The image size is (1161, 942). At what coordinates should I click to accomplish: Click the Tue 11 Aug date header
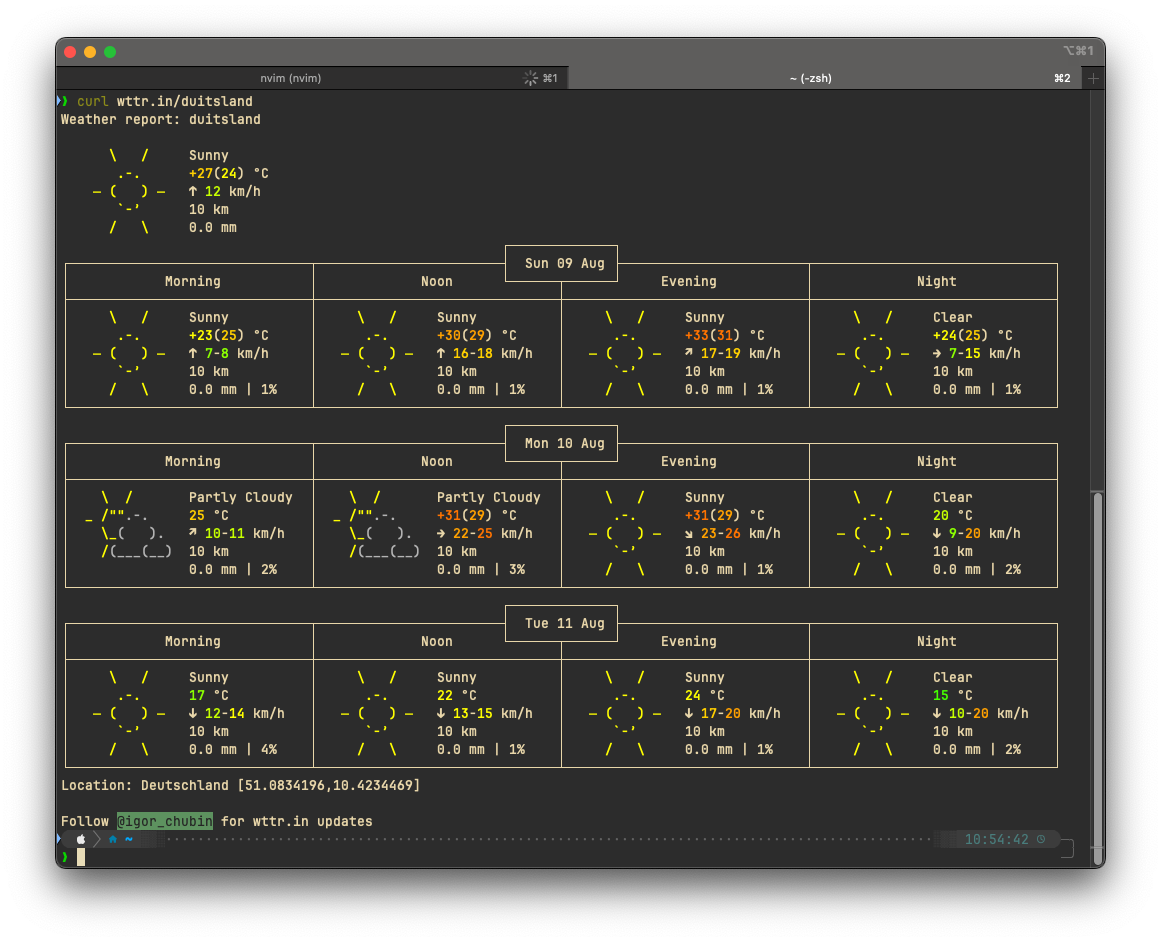coord(564,623)
